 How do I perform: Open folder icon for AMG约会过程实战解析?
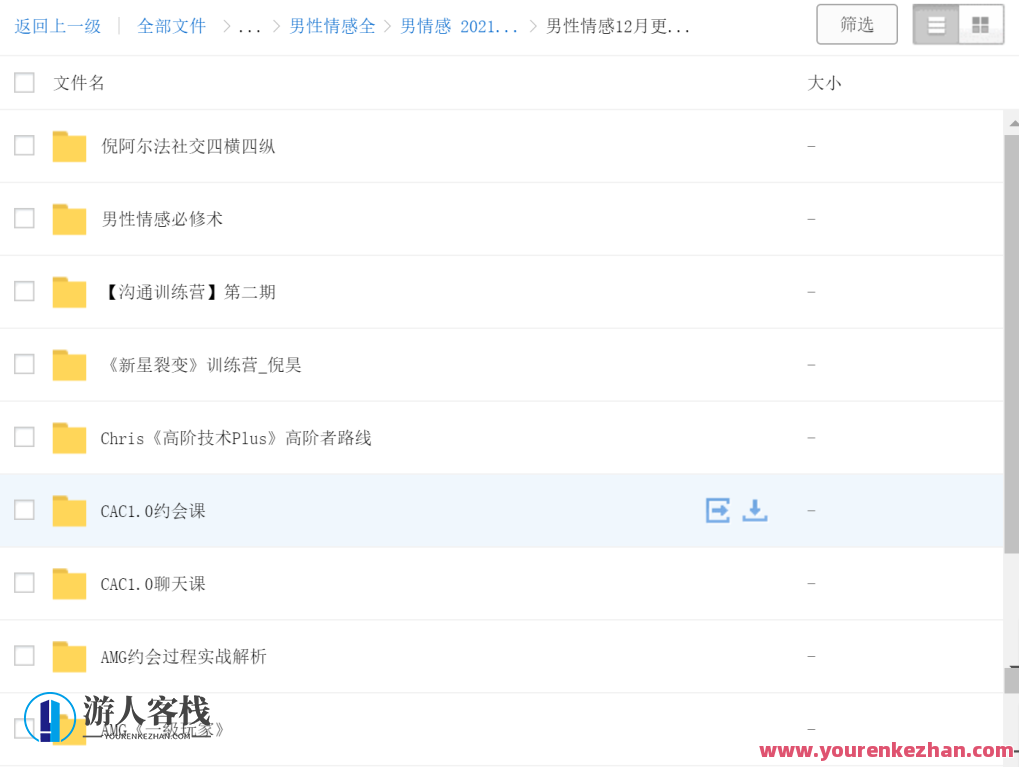pos(70,656)
